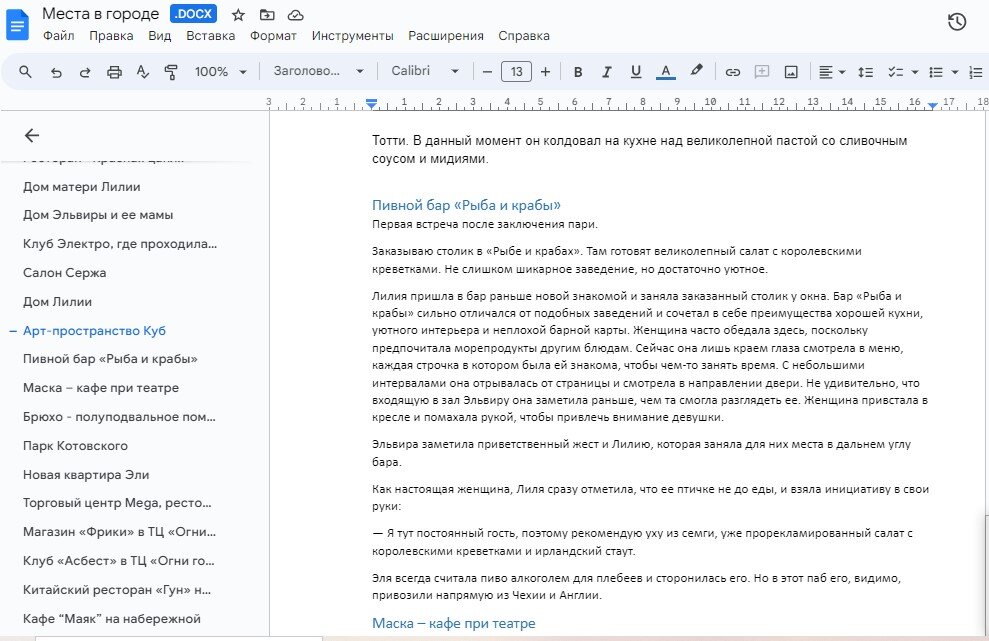
Task: Jump to outline item Салон Сержа
Action: 64,273
